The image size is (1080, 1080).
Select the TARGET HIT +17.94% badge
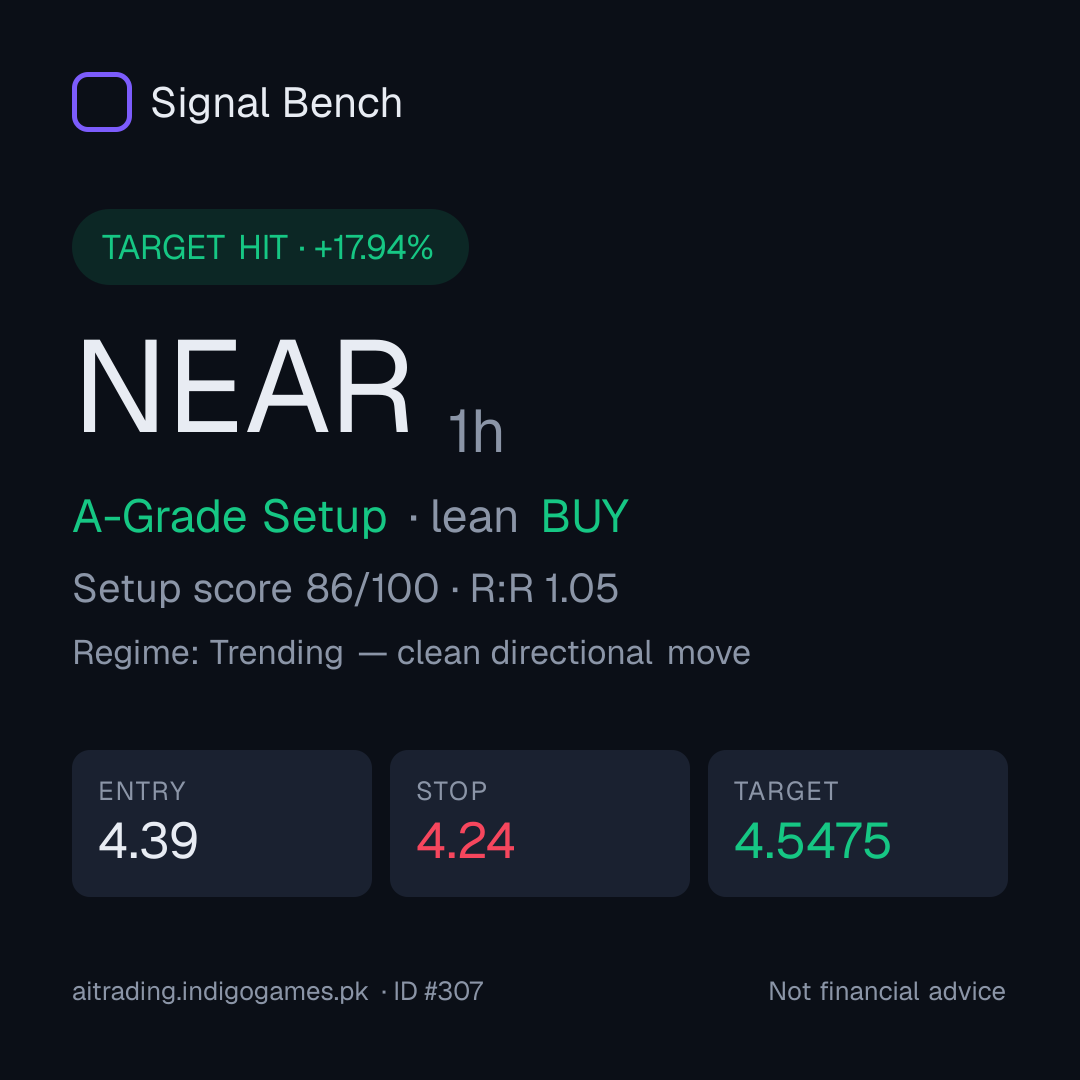270,247
